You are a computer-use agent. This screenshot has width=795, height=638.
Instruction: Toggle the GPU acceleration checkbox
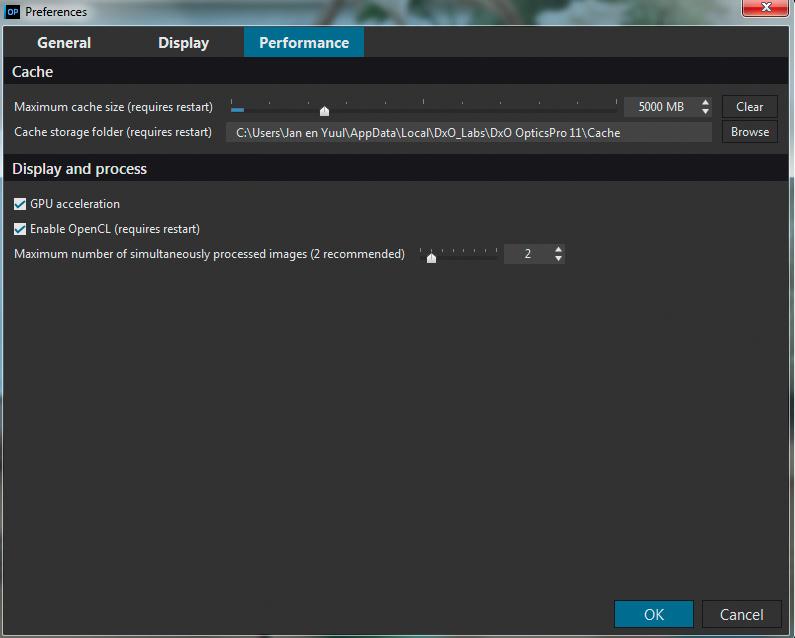[x=20, y=204]
